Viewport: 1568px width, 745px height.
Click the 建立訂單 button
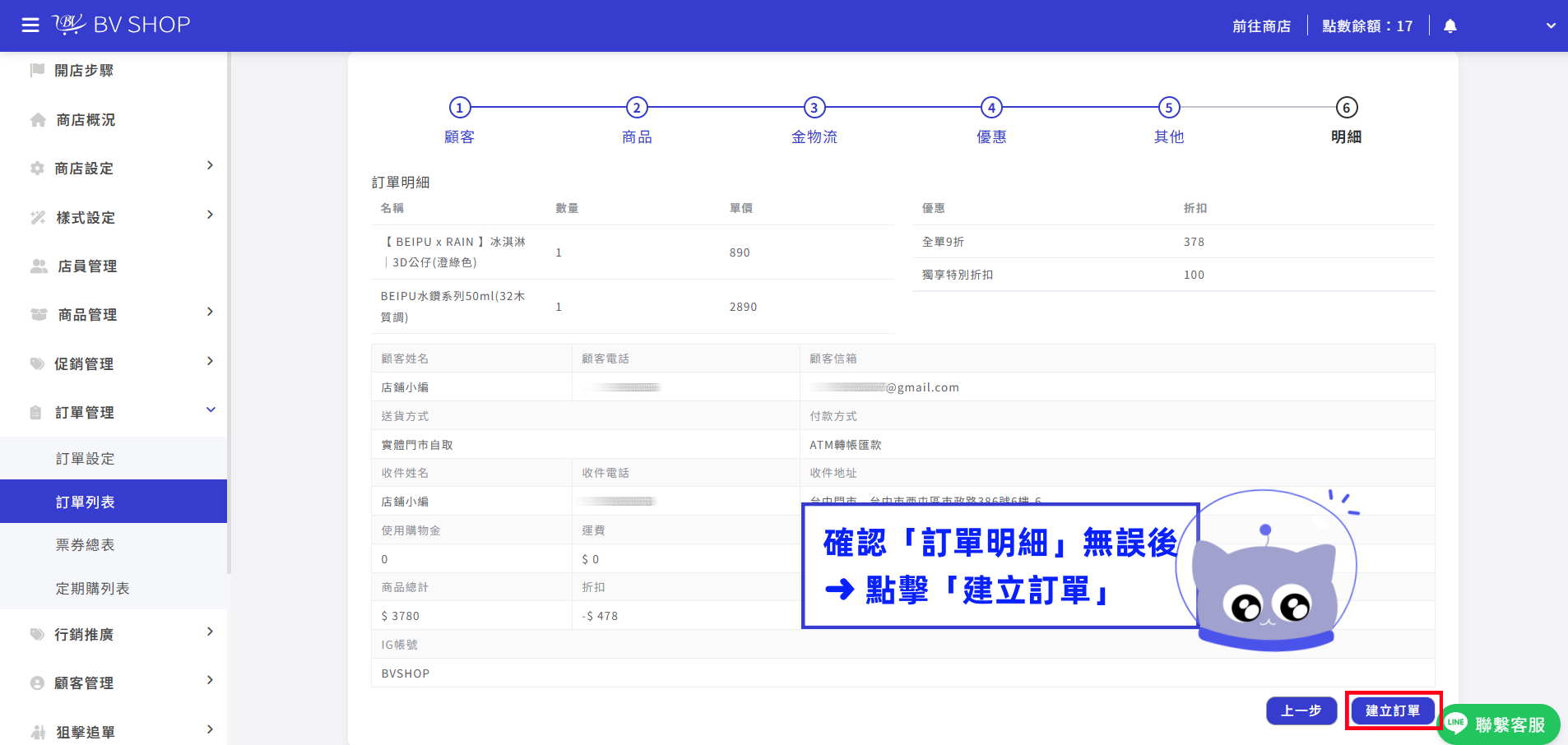1393,710
